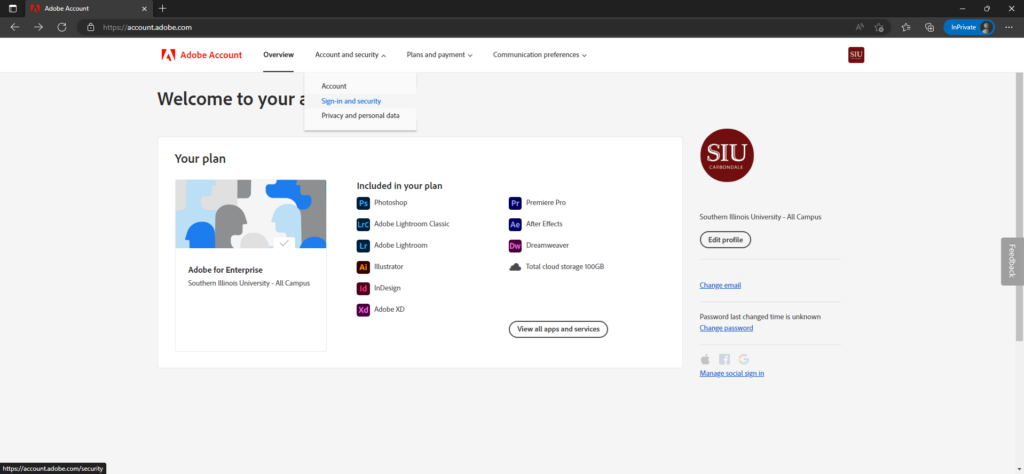The height and width of the screenshot is (474, 1024).
Task: Open the SIU profile avatar menu
Action: pyautogui.click(x=856, y=55)
